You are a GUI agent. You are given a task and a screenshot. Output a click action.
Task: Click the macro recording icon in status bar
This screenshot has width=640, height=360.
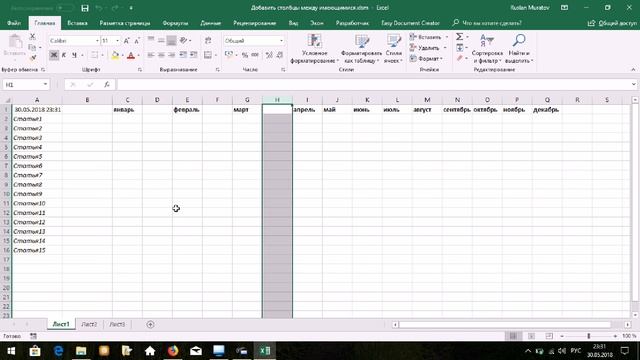click(33, 336)
